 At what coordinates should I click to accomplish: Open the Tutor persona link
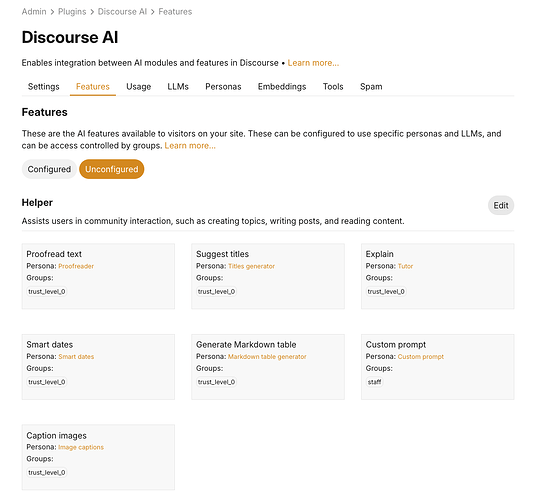(x=405, y=266)
